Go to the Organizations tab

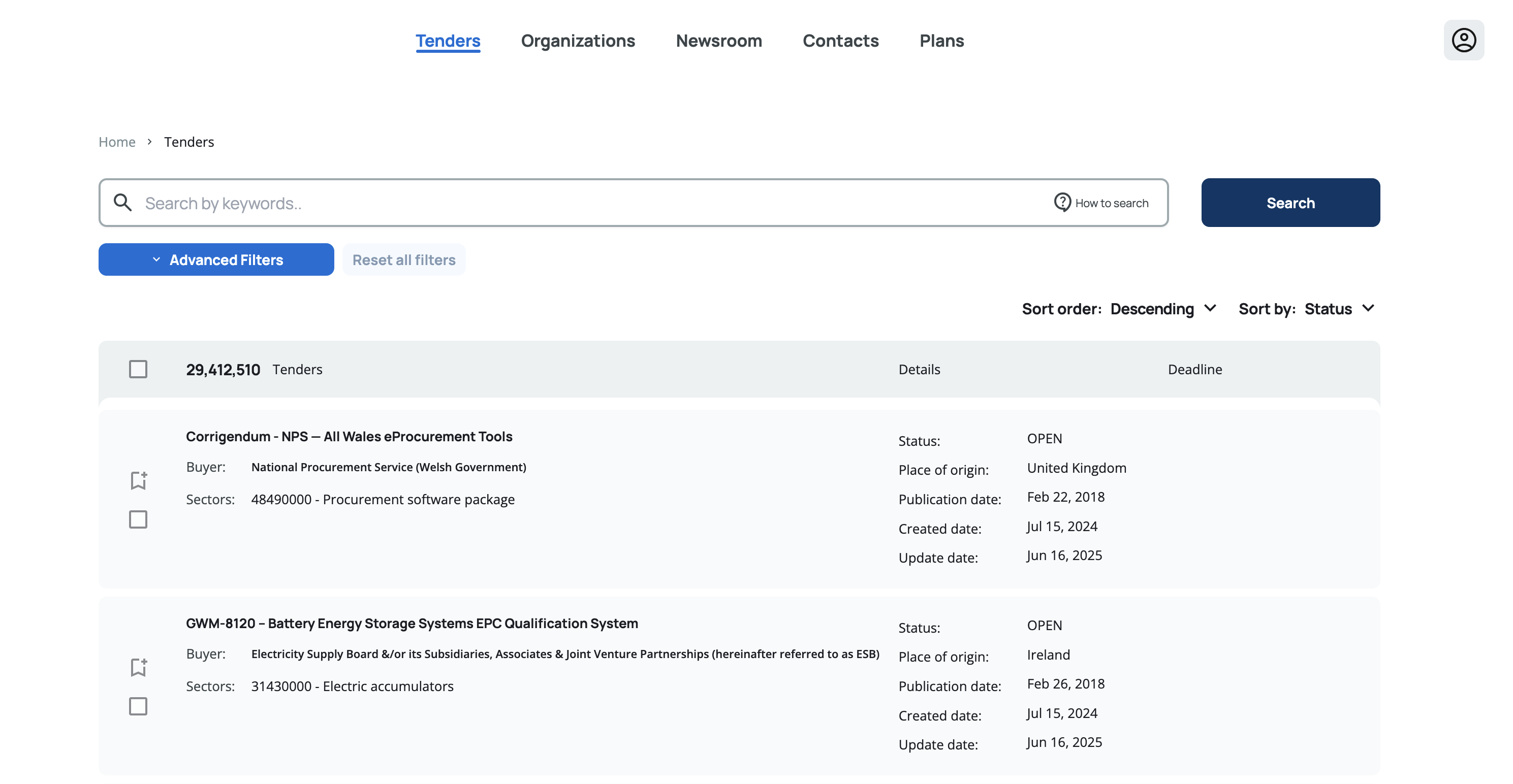coord(577,41)
